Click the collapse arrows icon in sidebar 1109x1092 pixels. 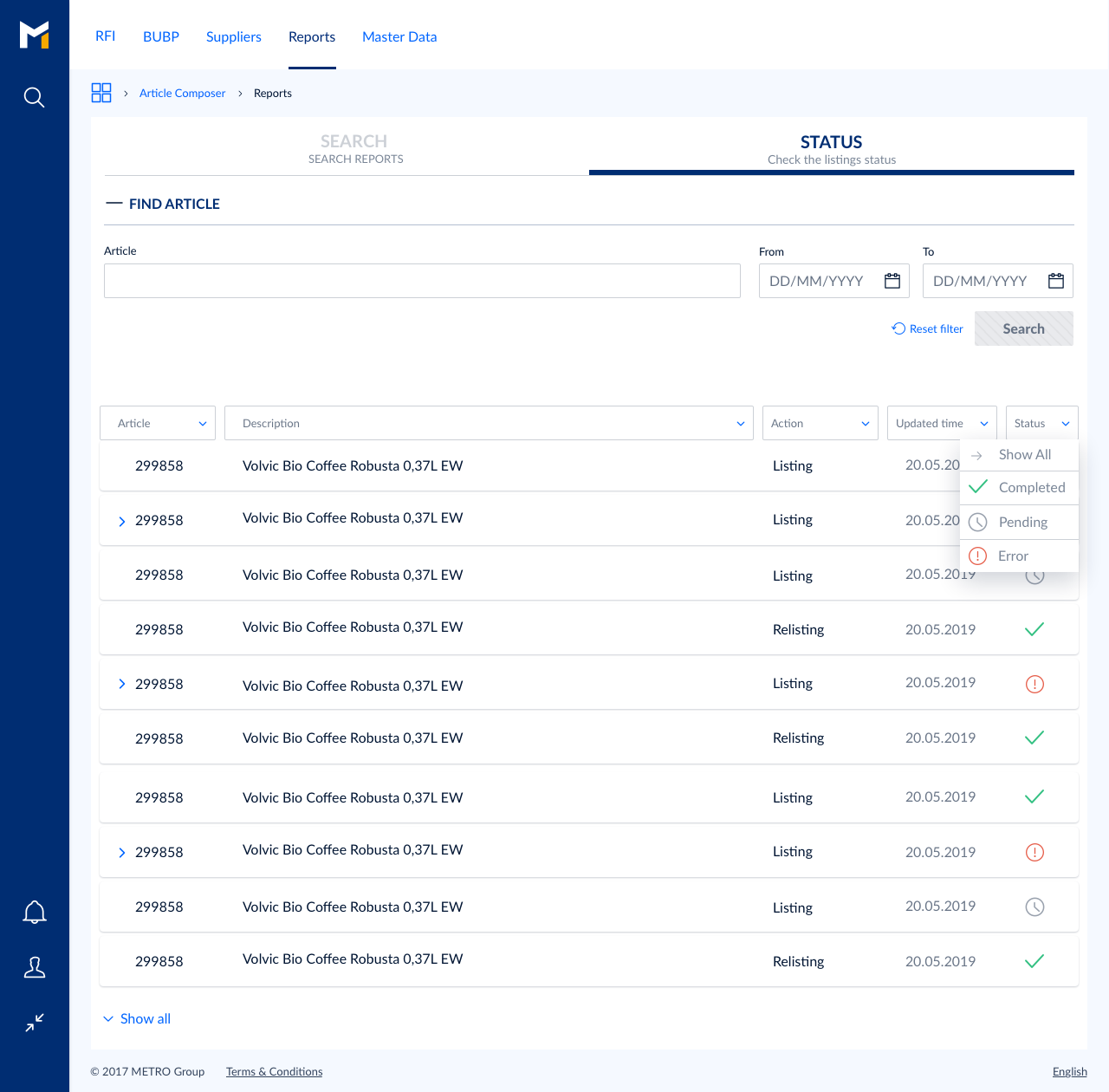click(x=35, y=1023)
